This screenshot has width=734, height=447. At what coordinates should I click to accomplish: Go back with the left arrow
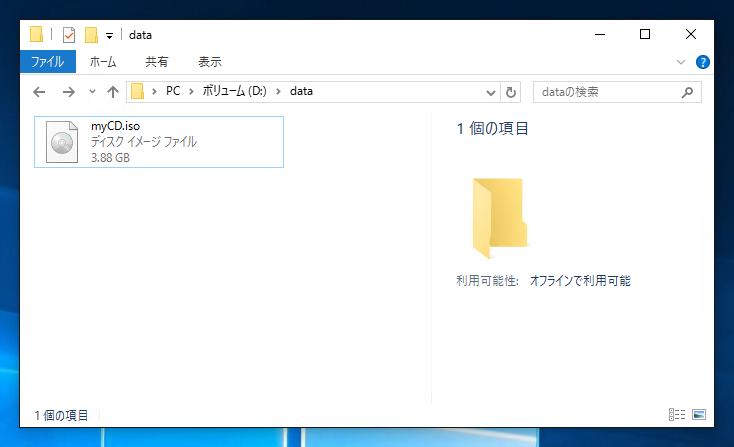(x=39, y=92)
